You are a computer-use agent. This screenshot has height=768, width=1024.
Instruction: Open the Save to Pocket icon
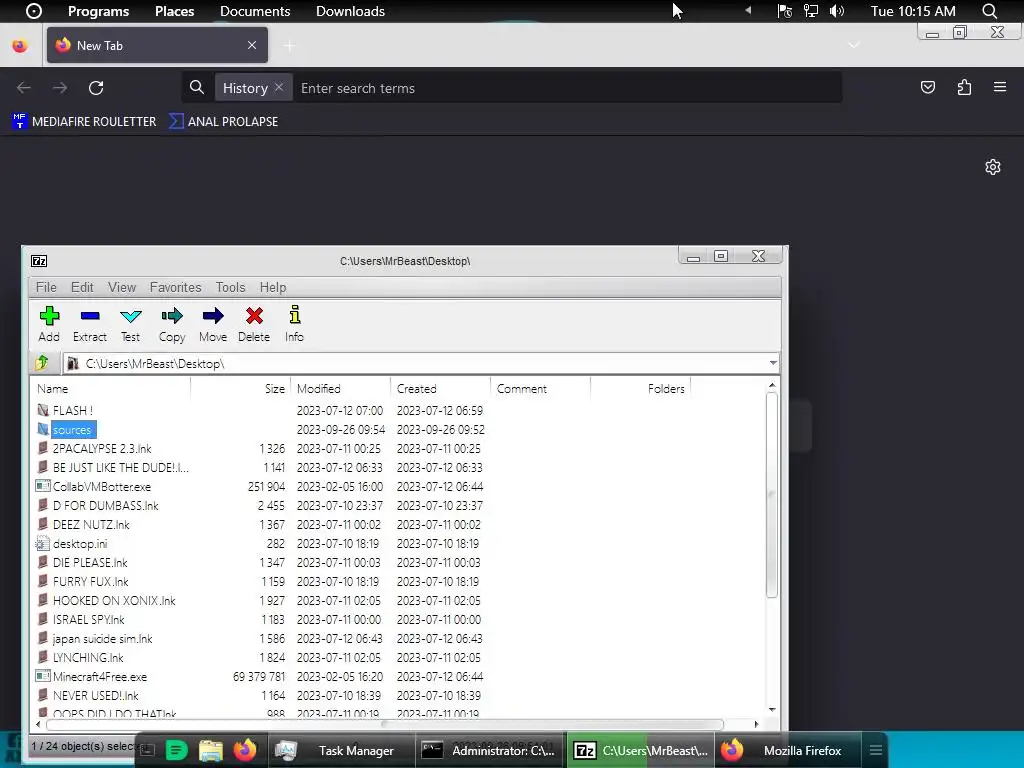pos(928,87)
